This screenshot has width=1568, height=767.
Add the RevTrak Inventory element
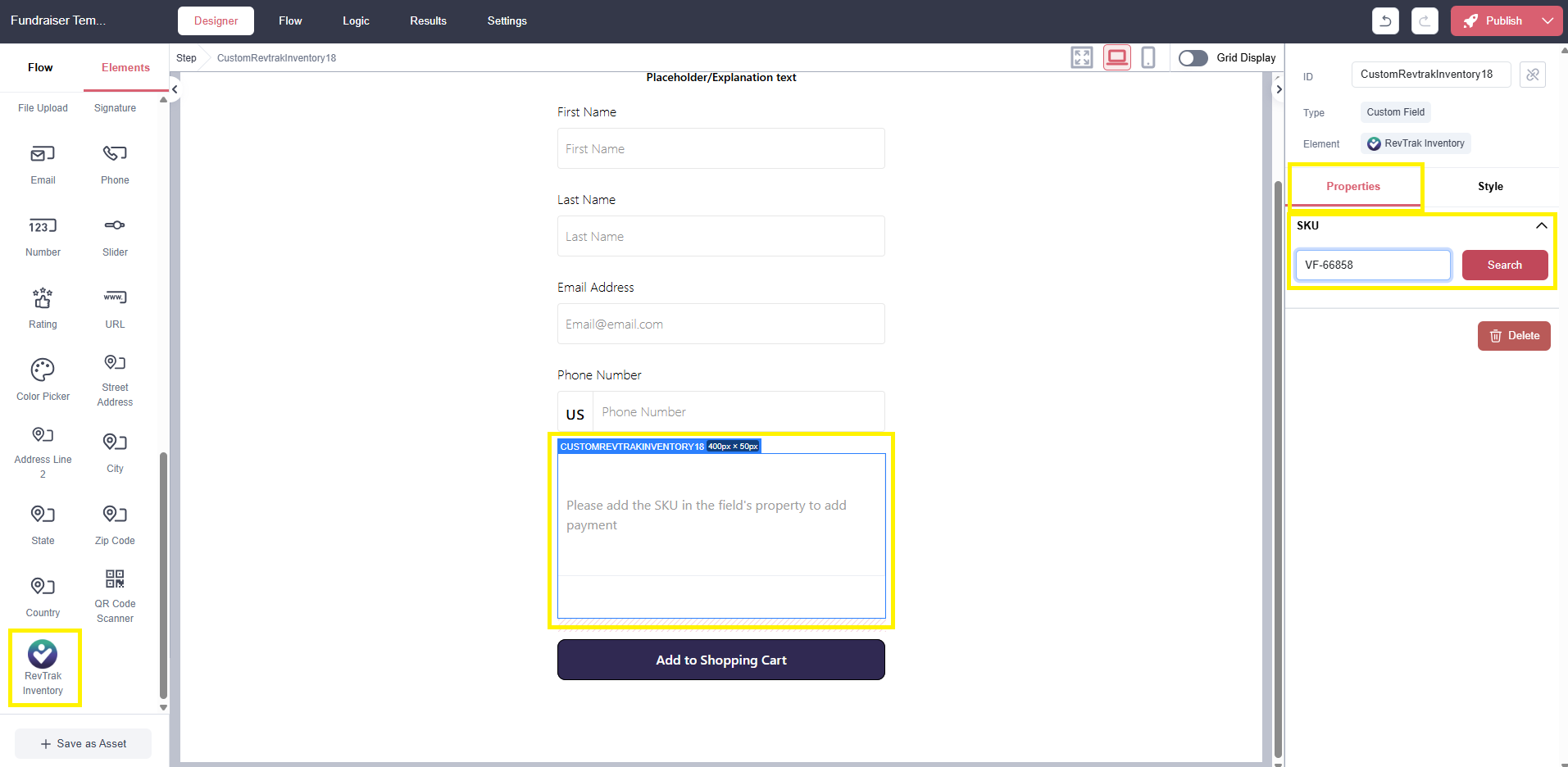[43, 668]
